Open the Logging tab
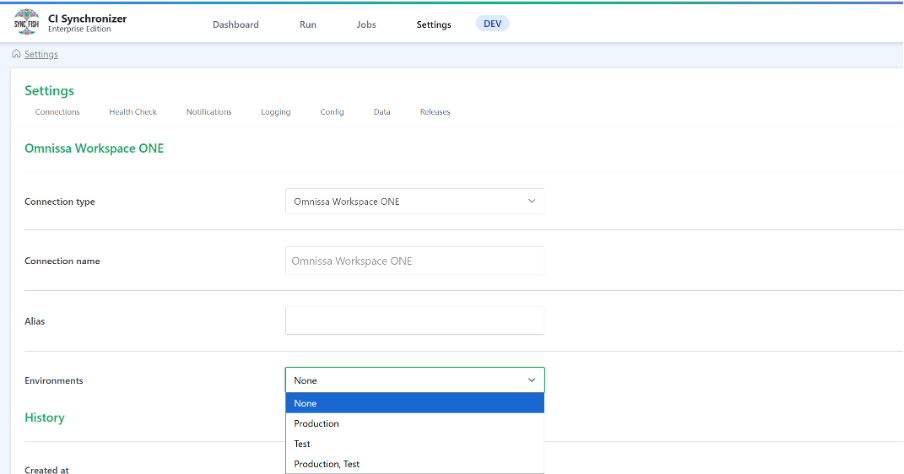This screenshot has height=474, width=904. tap(276, 112)
